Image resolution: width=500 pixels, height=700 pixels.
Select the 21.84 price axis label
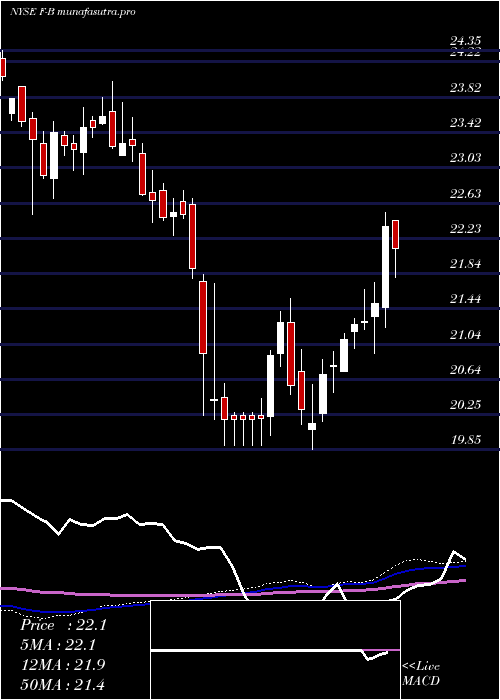(x=465, y=264)
